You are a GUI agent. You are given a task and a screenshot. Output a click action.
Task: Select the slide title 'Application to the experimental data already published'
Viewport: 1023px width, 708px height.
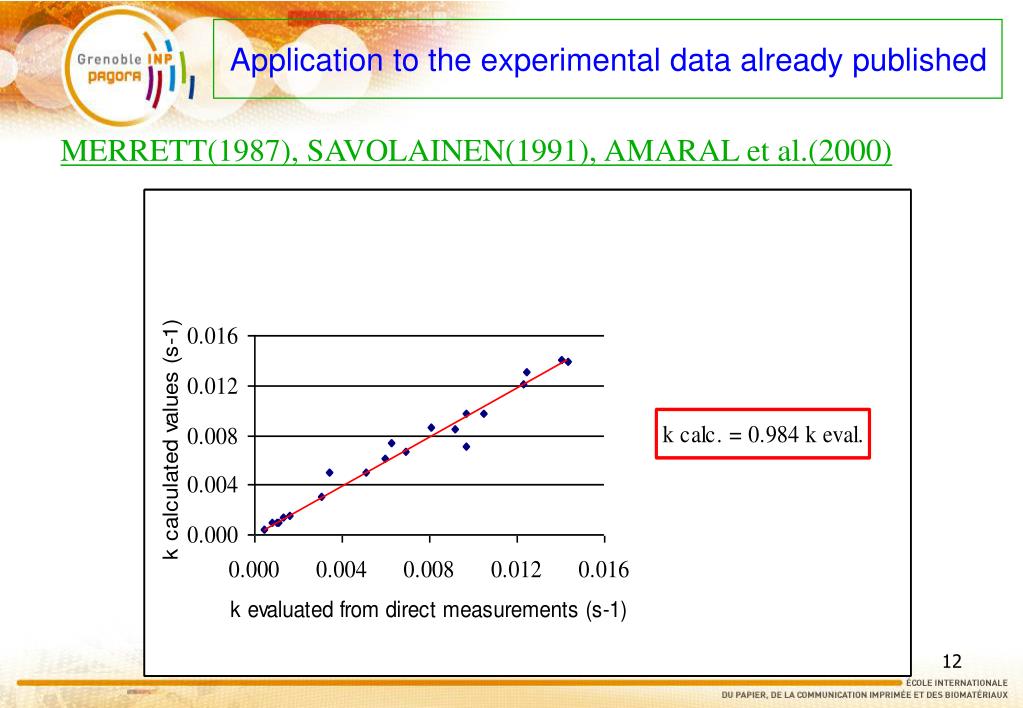pos(608,60)
